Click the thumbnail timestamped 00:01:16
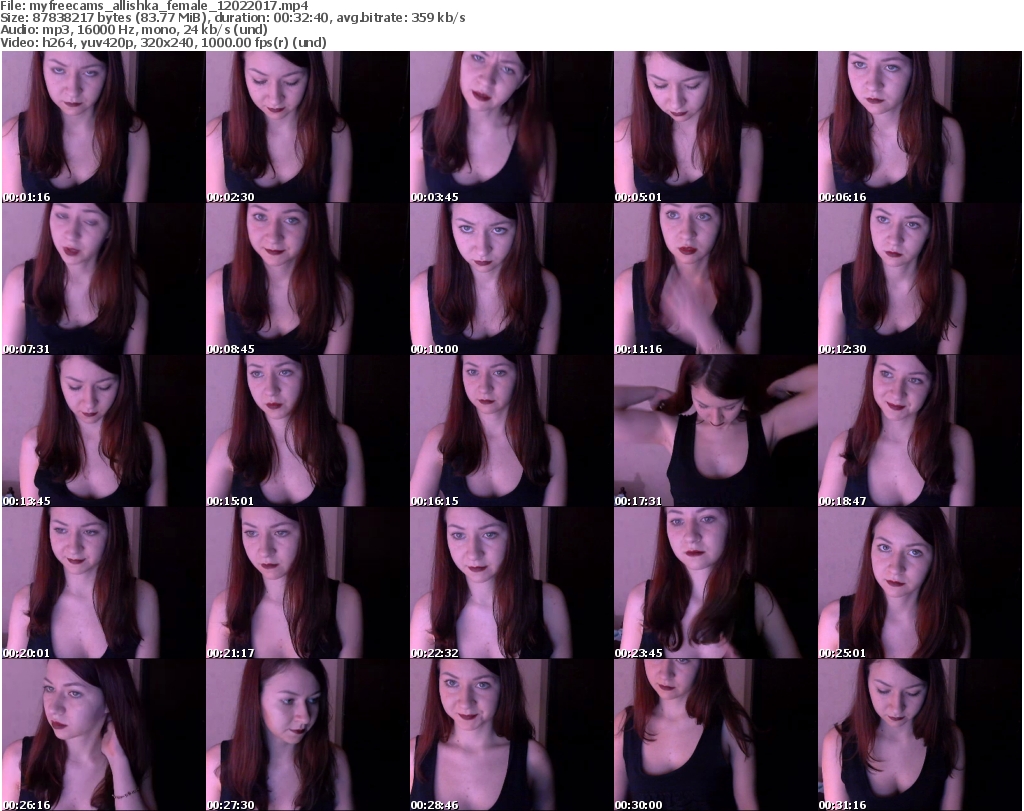Screen dimensions: 1024x811 pyautogui.click(x=103, y=127)
